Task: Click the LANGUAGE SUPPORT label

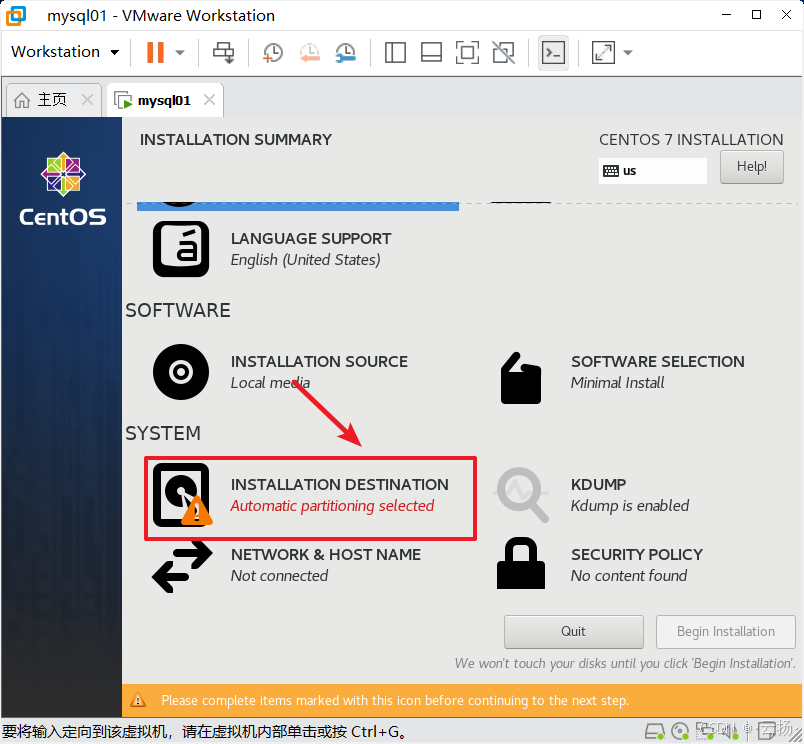Action: [x=311, y=238]
